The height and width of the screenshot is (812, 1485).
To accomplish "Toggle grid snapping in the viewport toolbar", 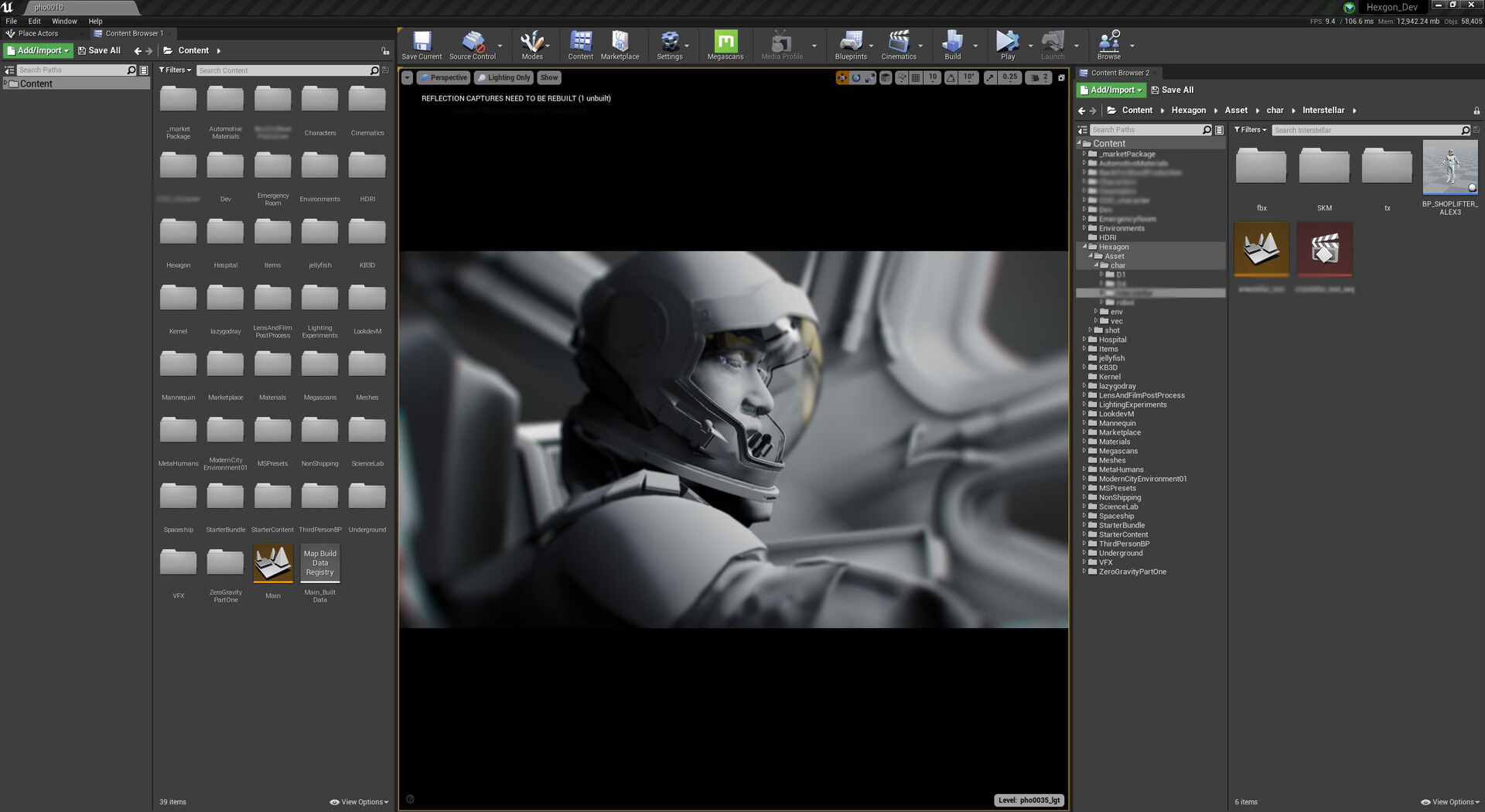I will 916,77.
